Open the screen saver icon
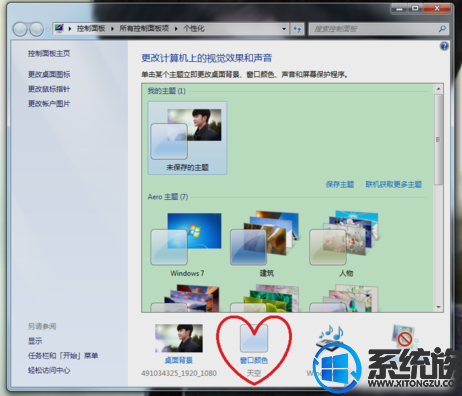The image size is (462, 396). [x=405, y=337]
